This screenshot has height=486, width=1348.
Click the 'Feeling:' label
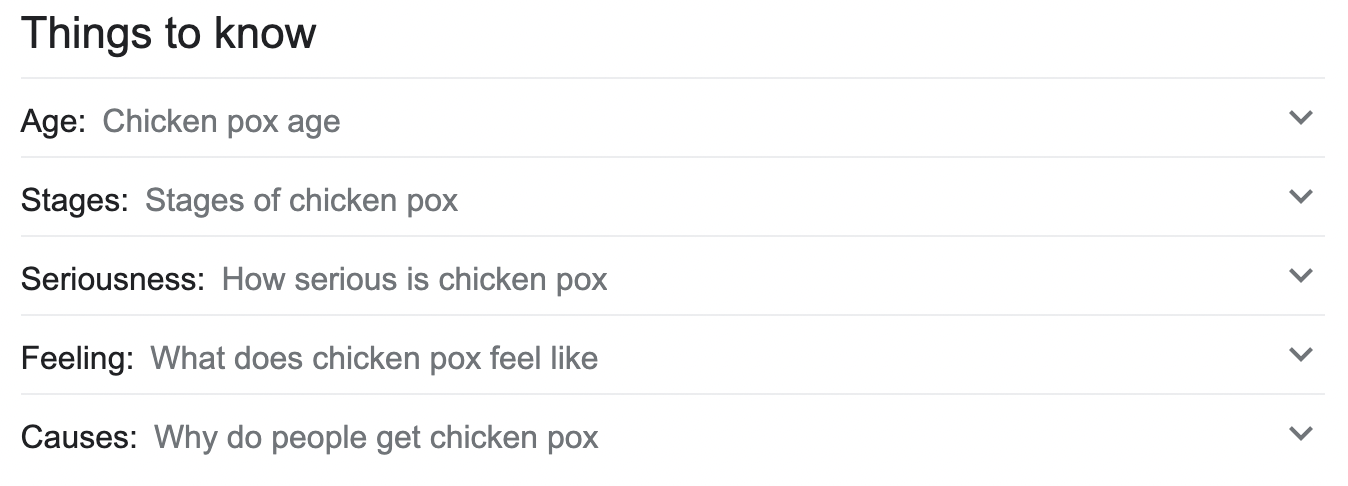(77, 358)
